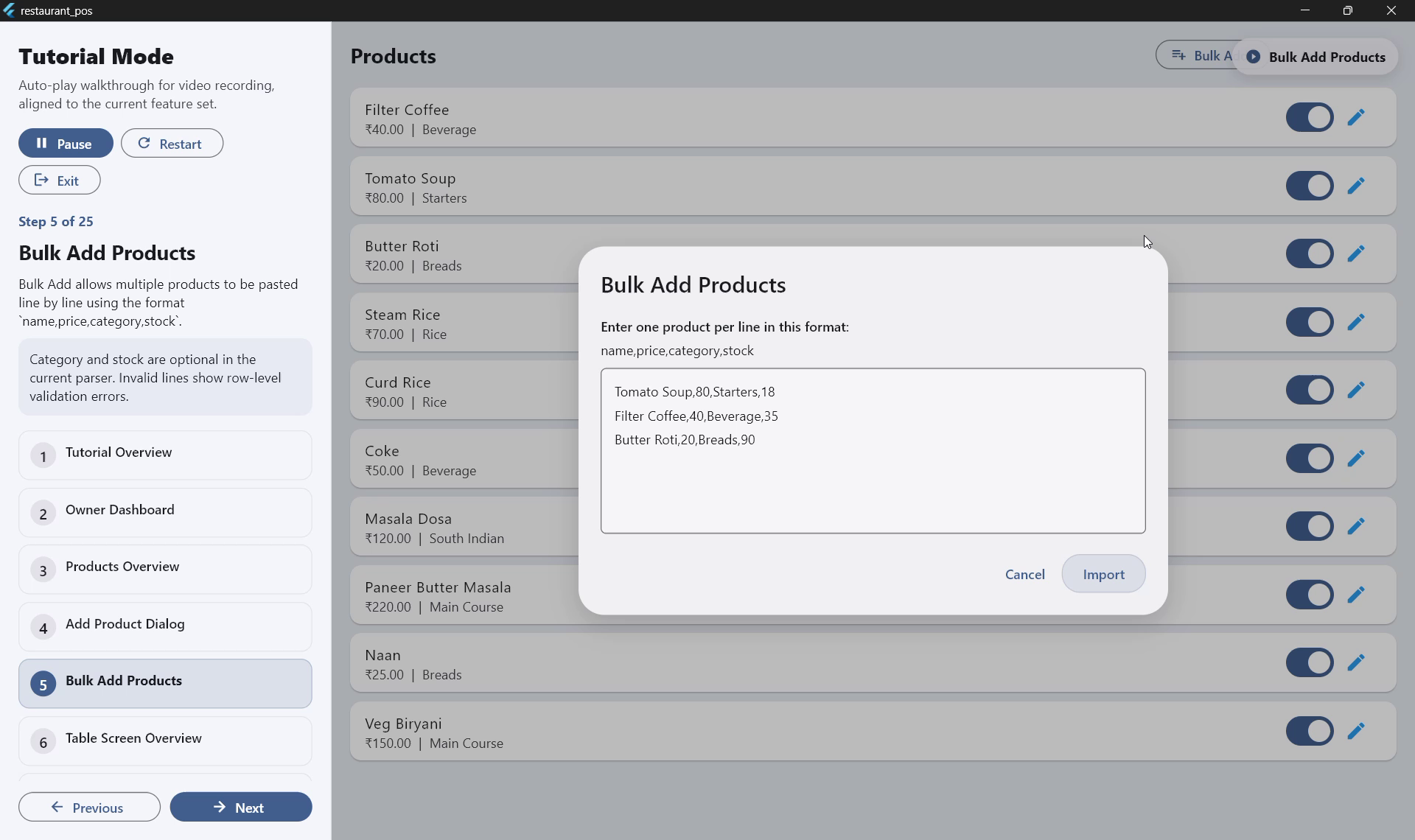
Task: Toggle Coke availability off
Action: [x=1310, y=458]
